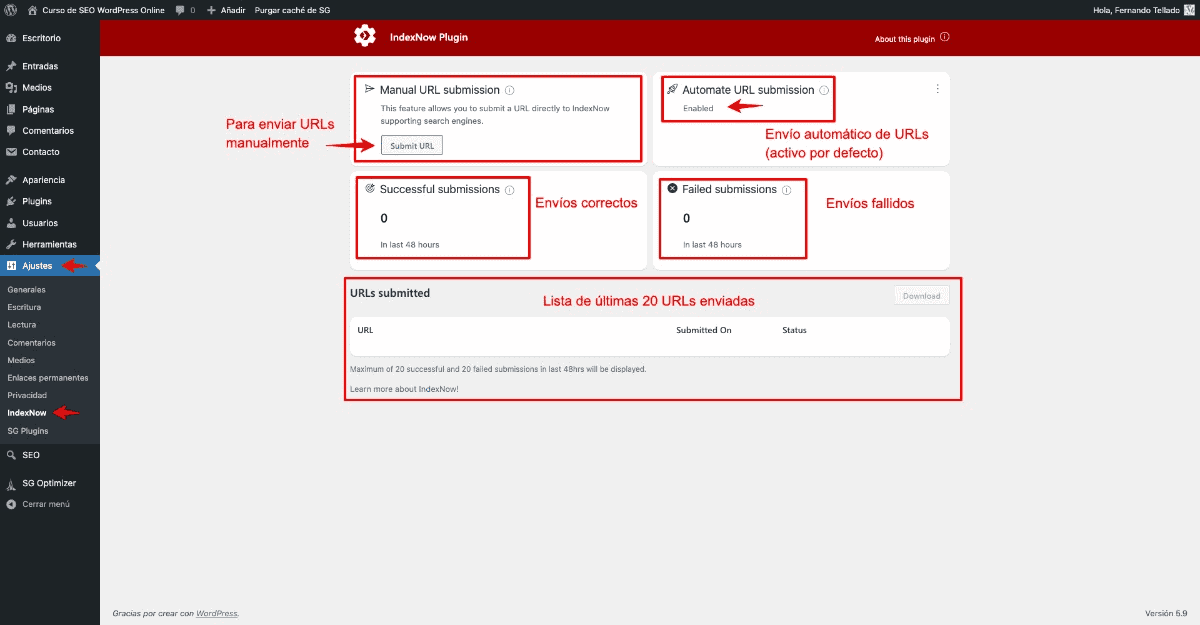Click the IndexNow Plugin gear logo
The height and width of the screenshot is (625, 1200).
(365, 37)
